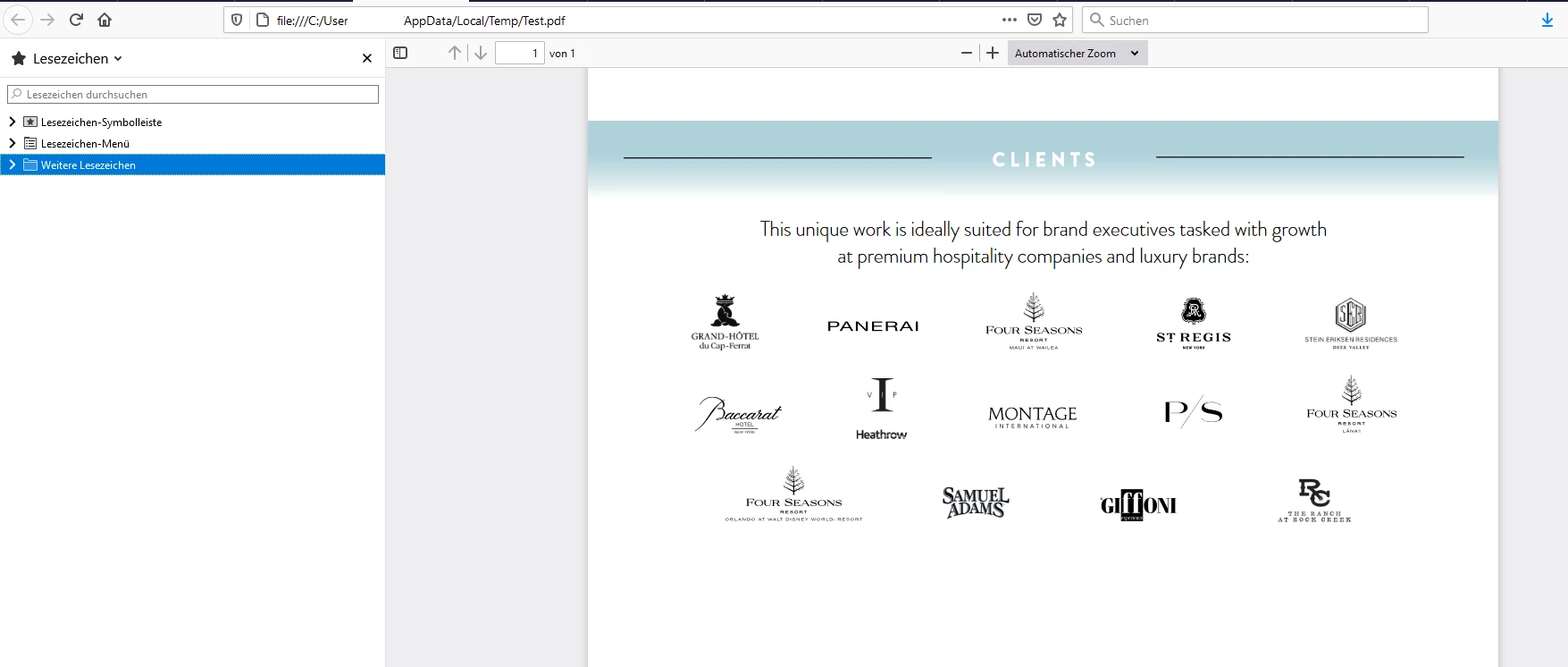The height and width of the screenshot is (667, 1568).
Task: Expand the Lesezeichen-Menü folder
Action: [x=13, y=143]
